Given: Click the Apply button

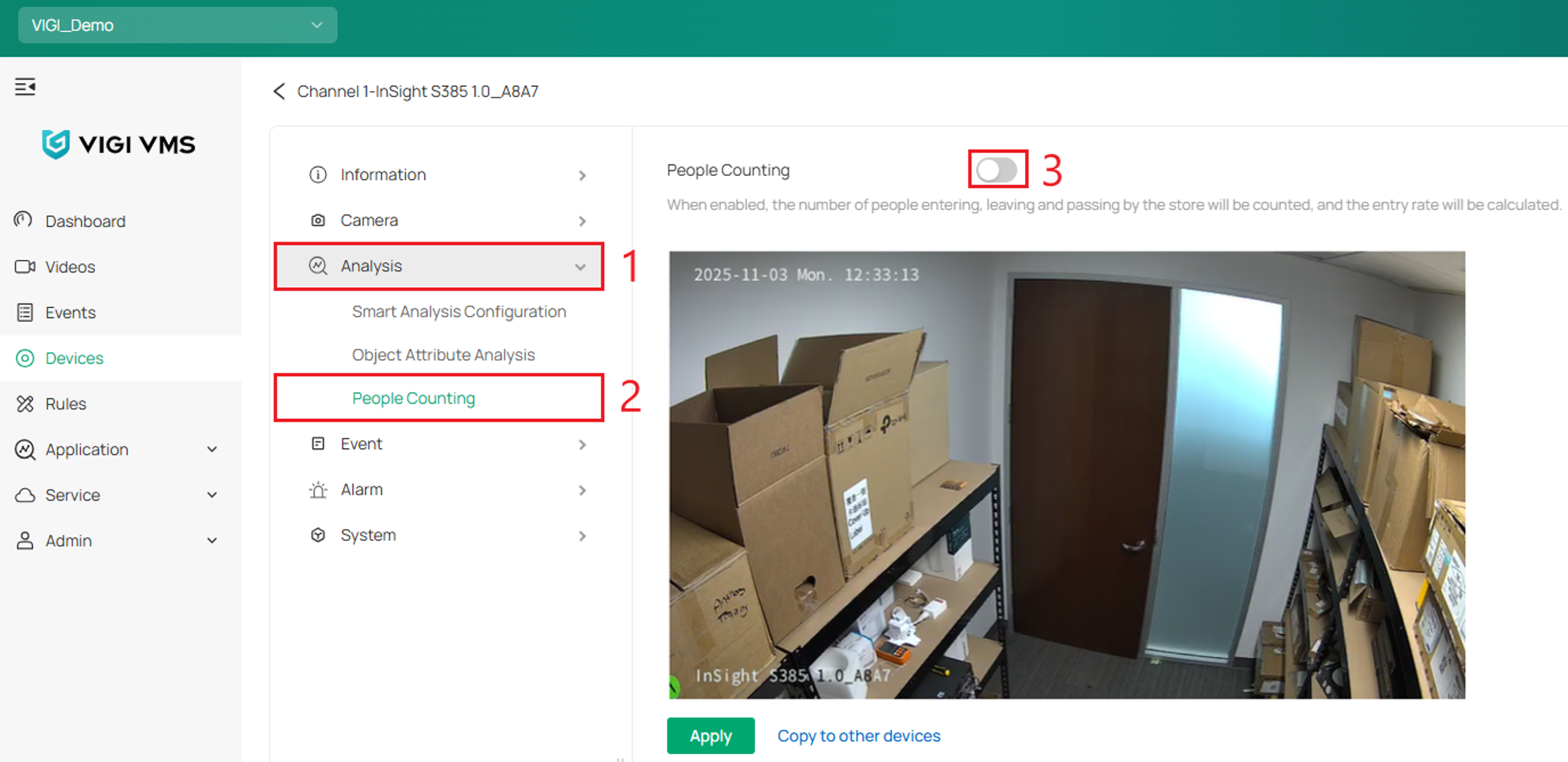Looking at the screenshot, I should pos(710,736).
